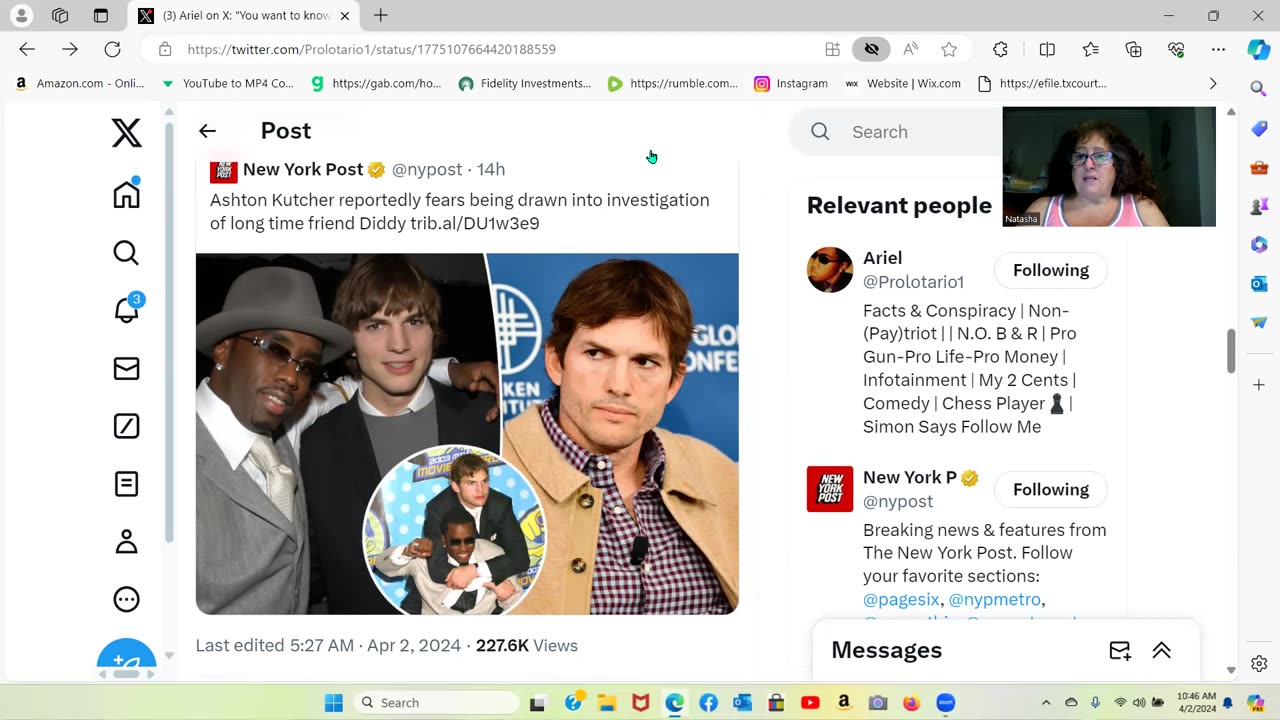Click the tracking prevention eye-slash icon
1280x720 pixels.
(x=871, y=49)
